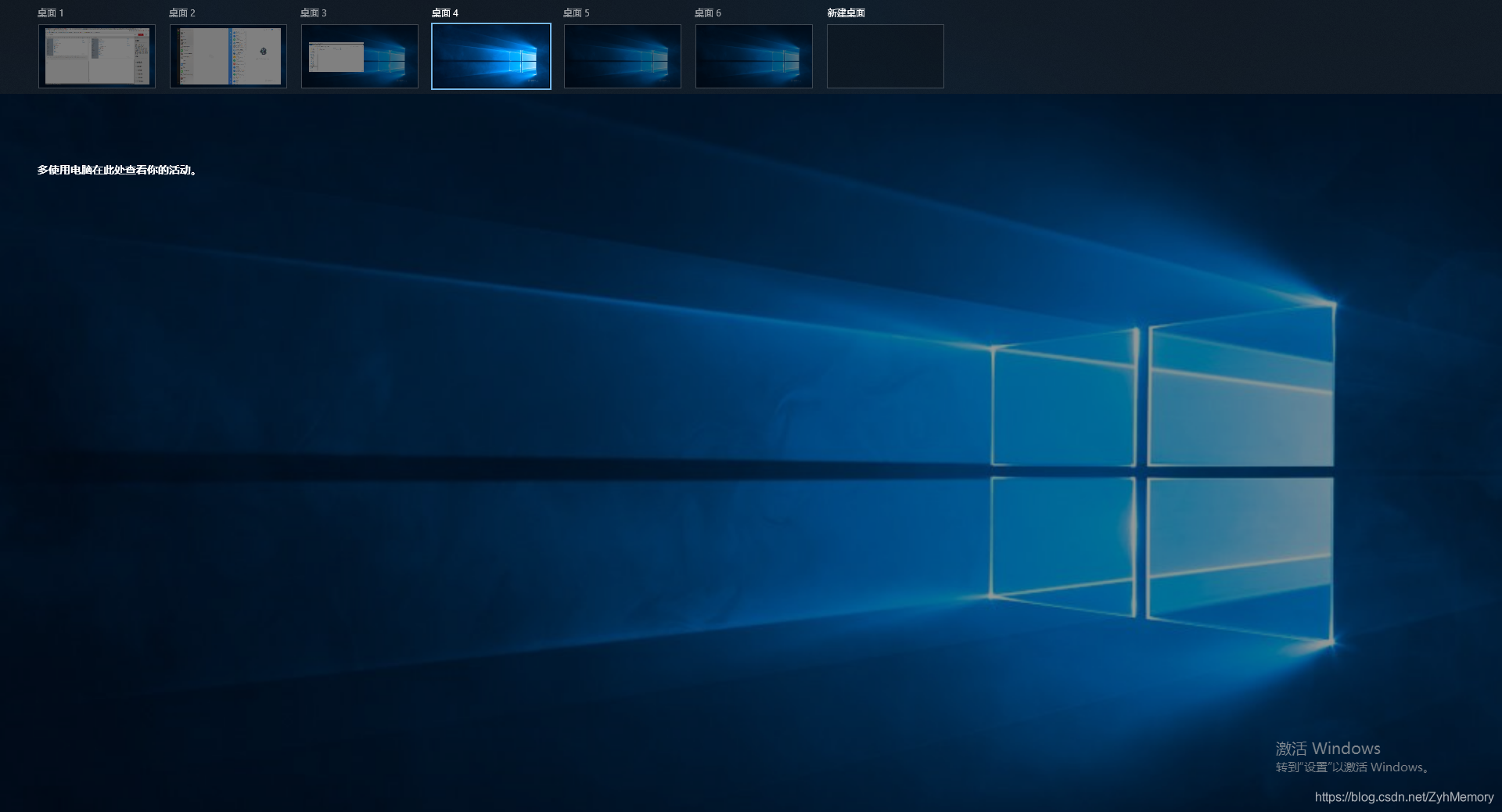1502x812 pixels.
Task: Switch to the 桌面 5 thumbnail
Action: (x=623, y=56)
